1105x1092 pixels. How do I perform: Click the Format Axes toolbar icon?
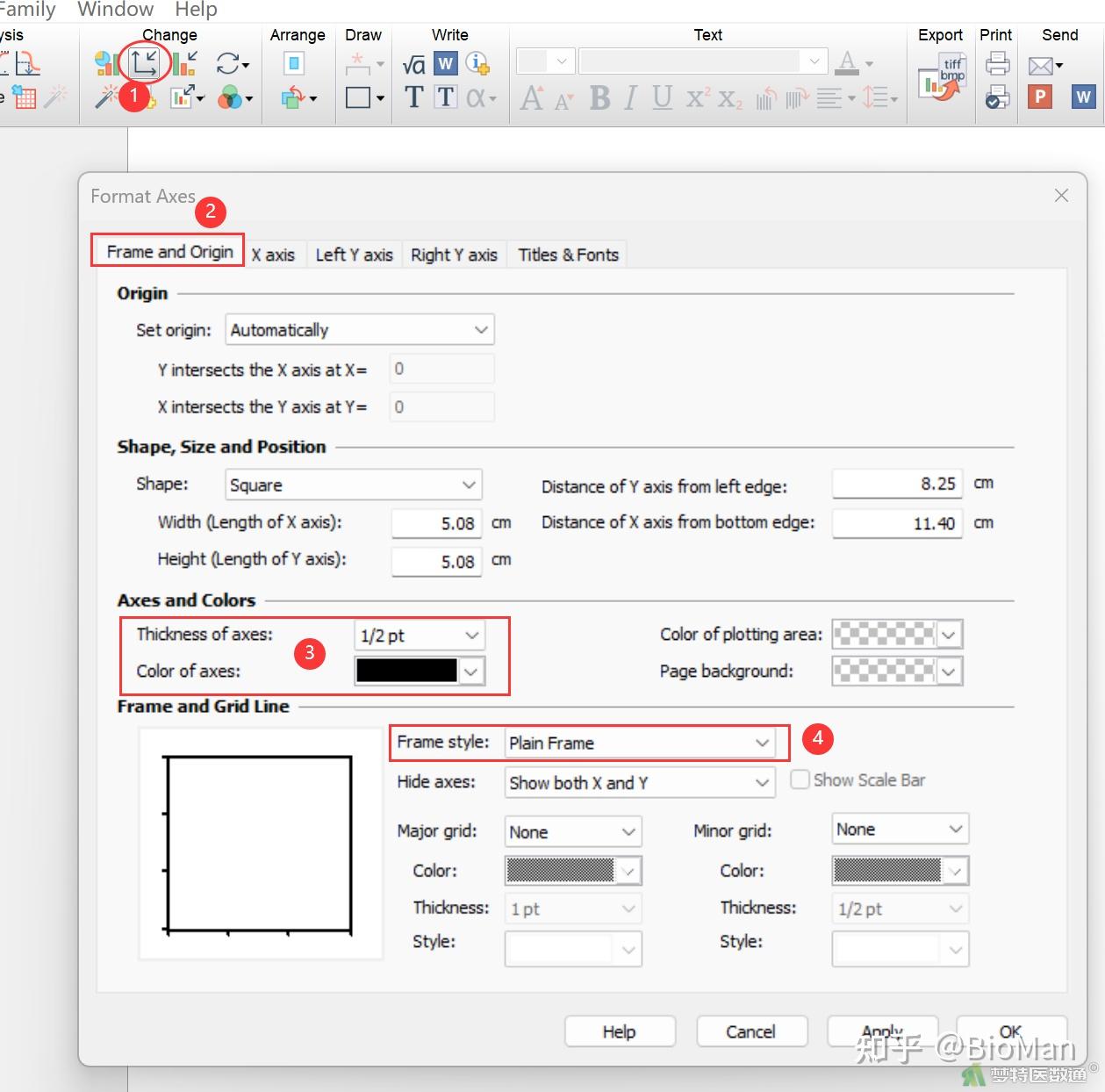pos(144,62)
